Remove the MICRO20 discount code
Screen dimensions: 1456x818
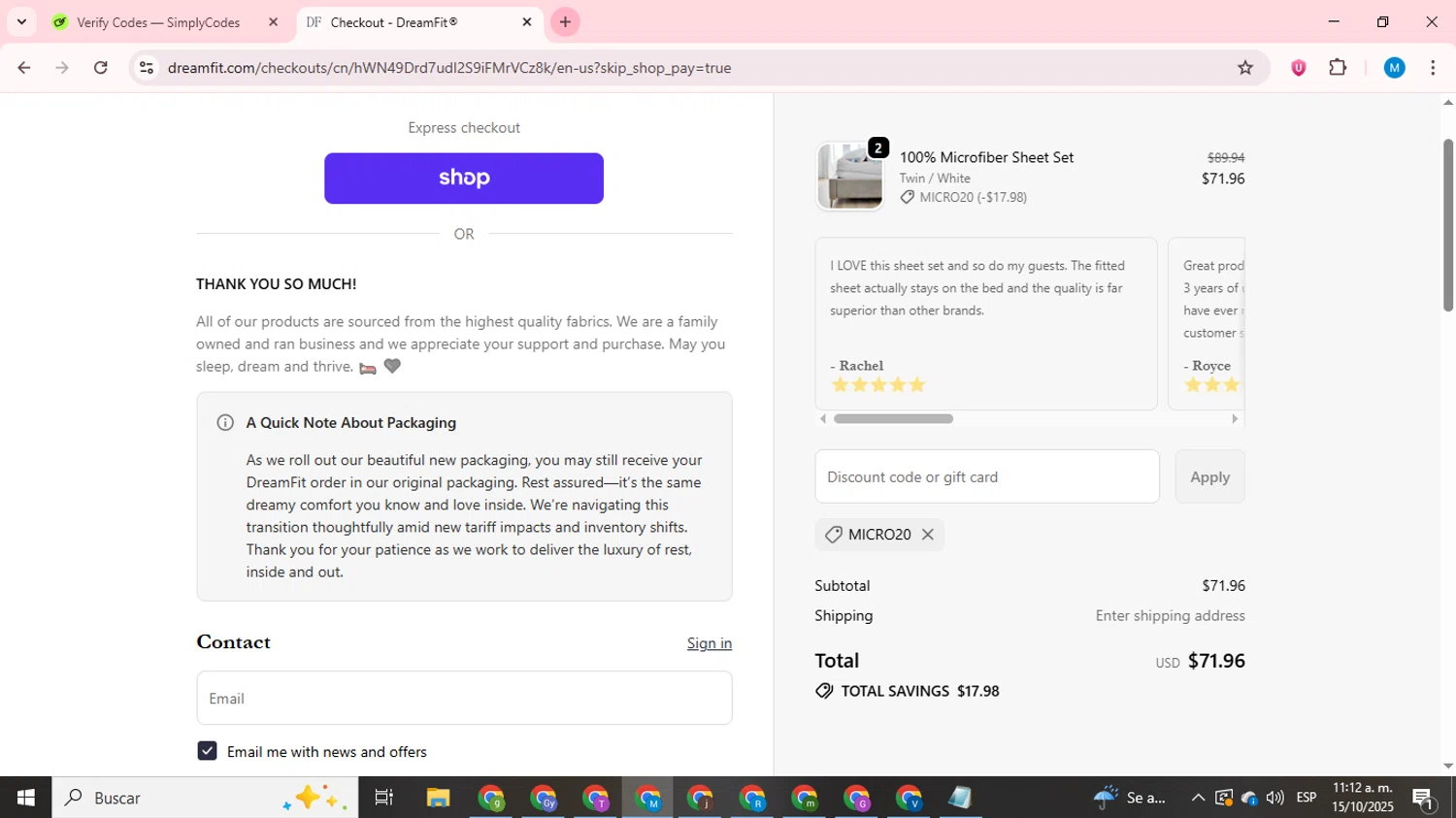click(x=928, y=535)
